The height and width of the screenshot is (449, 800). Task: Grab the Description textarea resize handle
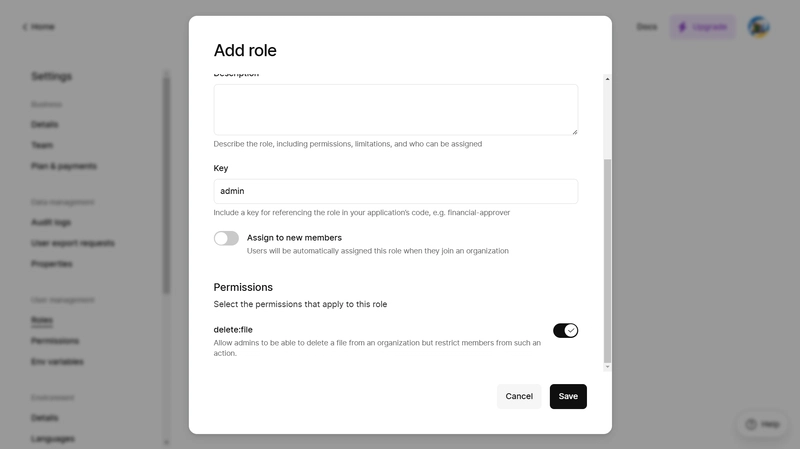pyautogui.click(x=574, y=132)
